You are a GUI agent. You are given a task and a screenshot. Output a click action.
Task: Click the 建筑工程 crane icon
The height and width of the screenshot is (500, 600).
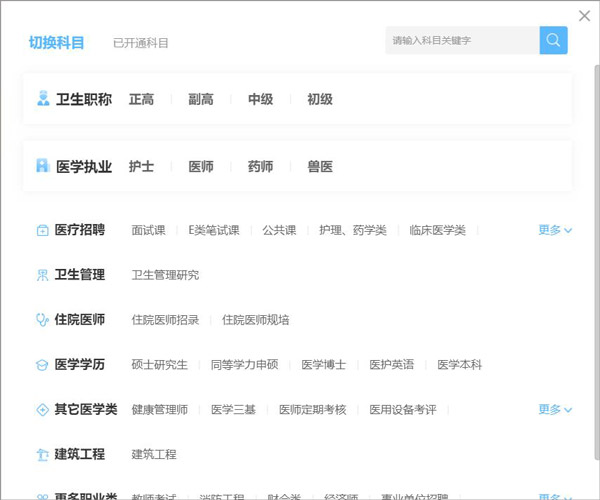tap(42, 454)
